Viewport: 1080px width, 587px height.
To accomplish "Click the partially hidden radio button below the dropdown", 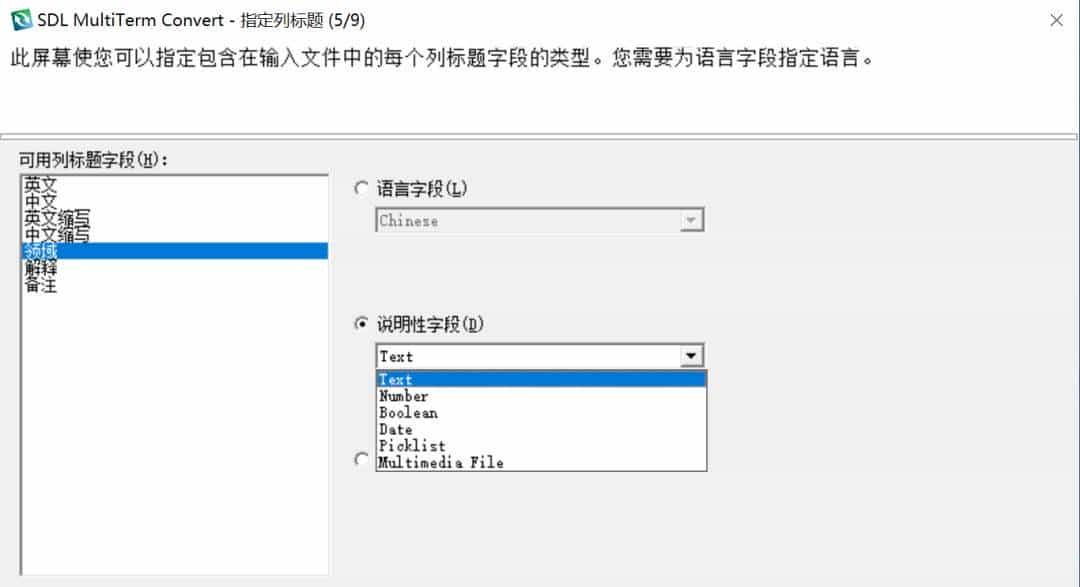I will [x=360, y=459].
